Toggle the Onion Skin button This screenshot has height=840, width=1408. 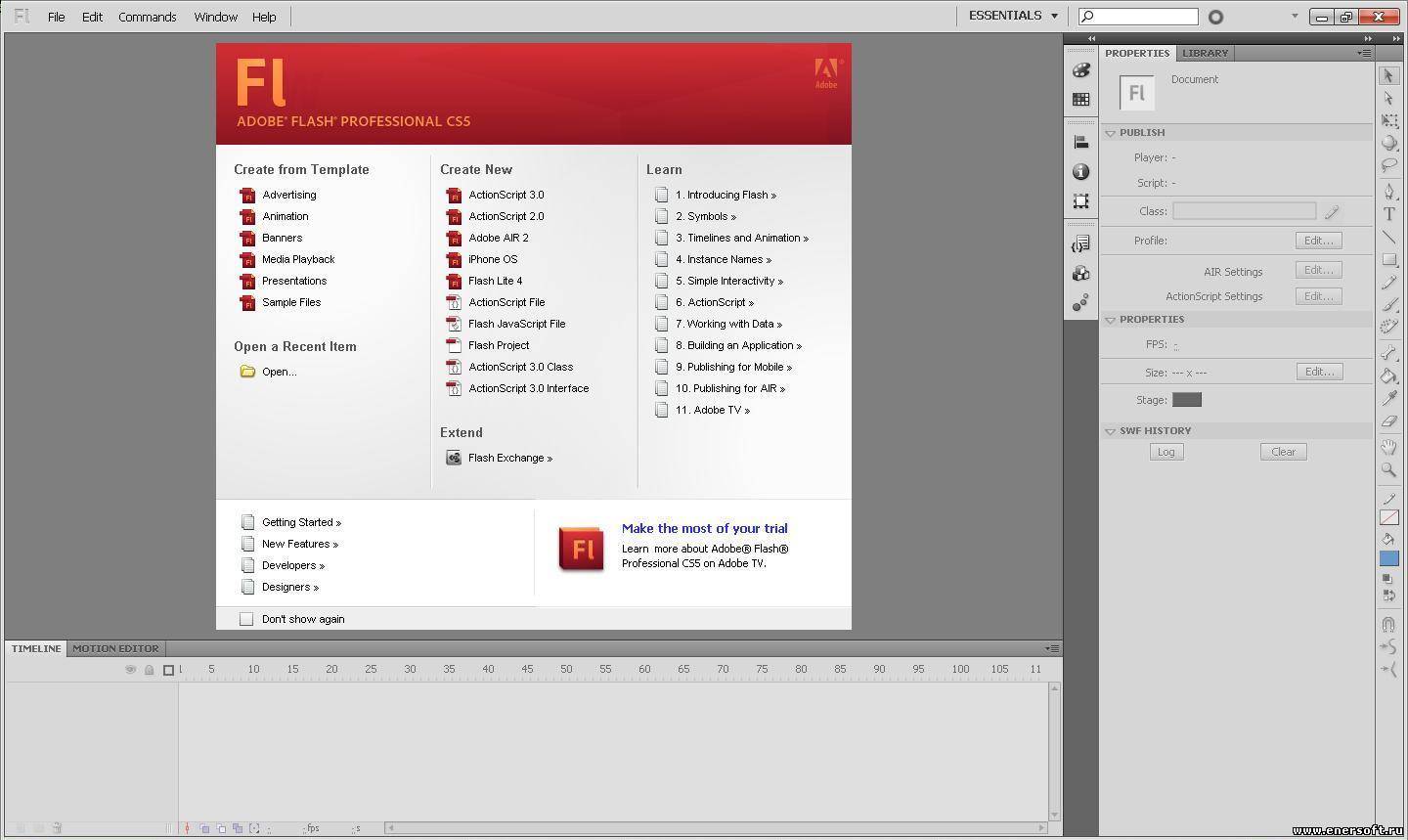(205, 828)
